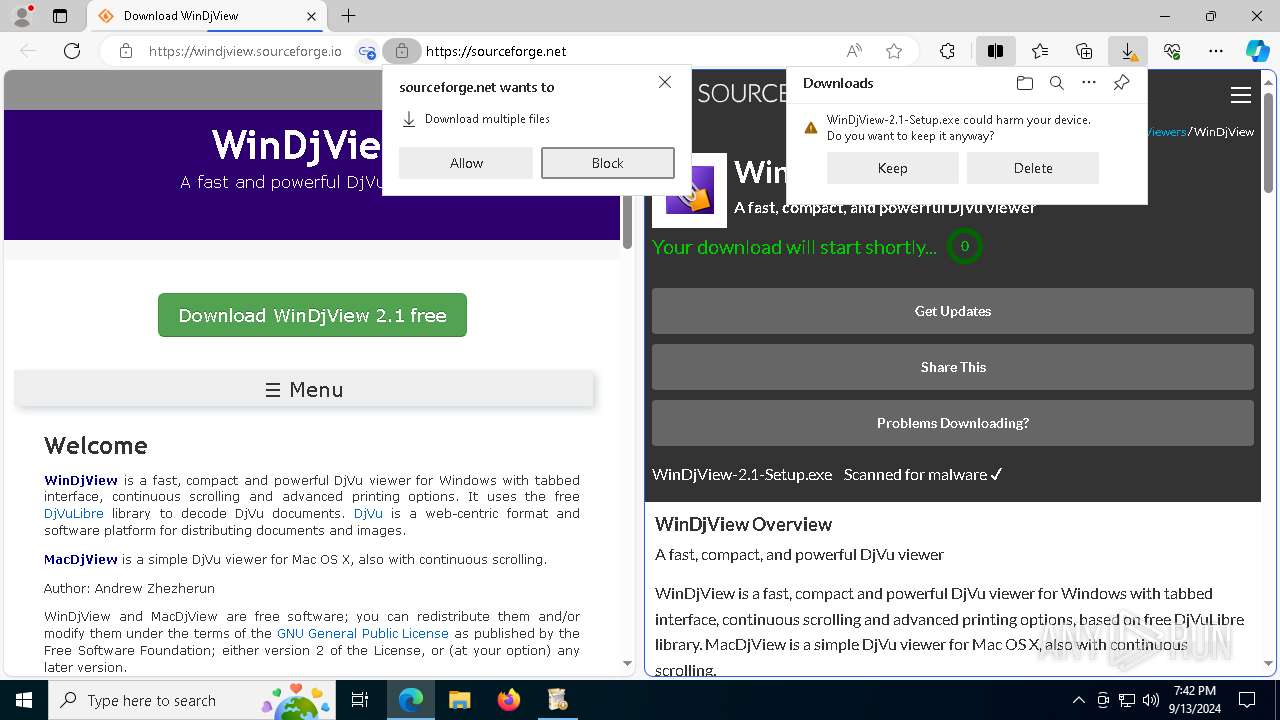This screenshot has width=1280, height=720.
Task: Click the WinDjView Overview heading
Action: 743,524
